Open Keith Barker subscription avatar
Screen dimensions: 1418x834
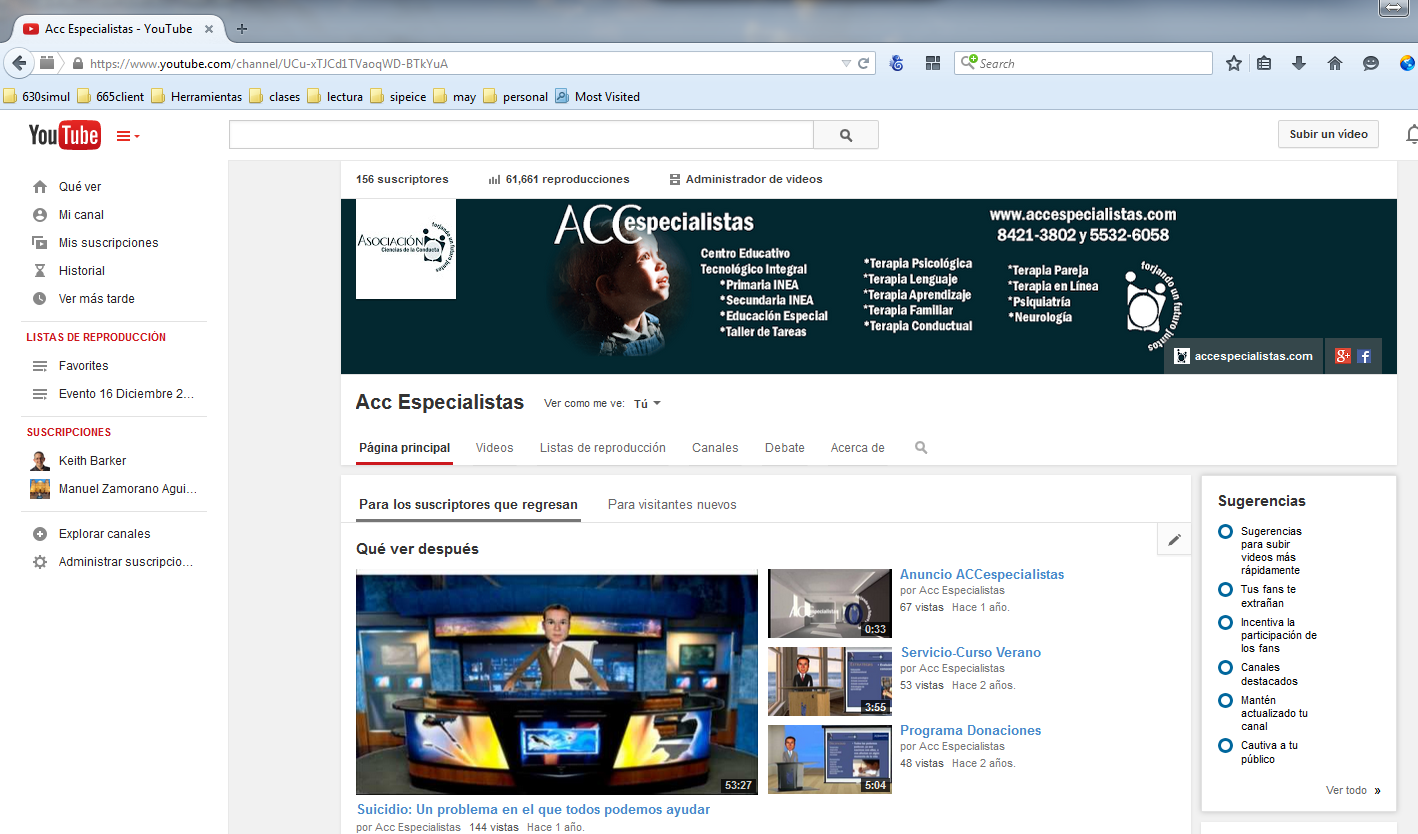click(40, 461)
